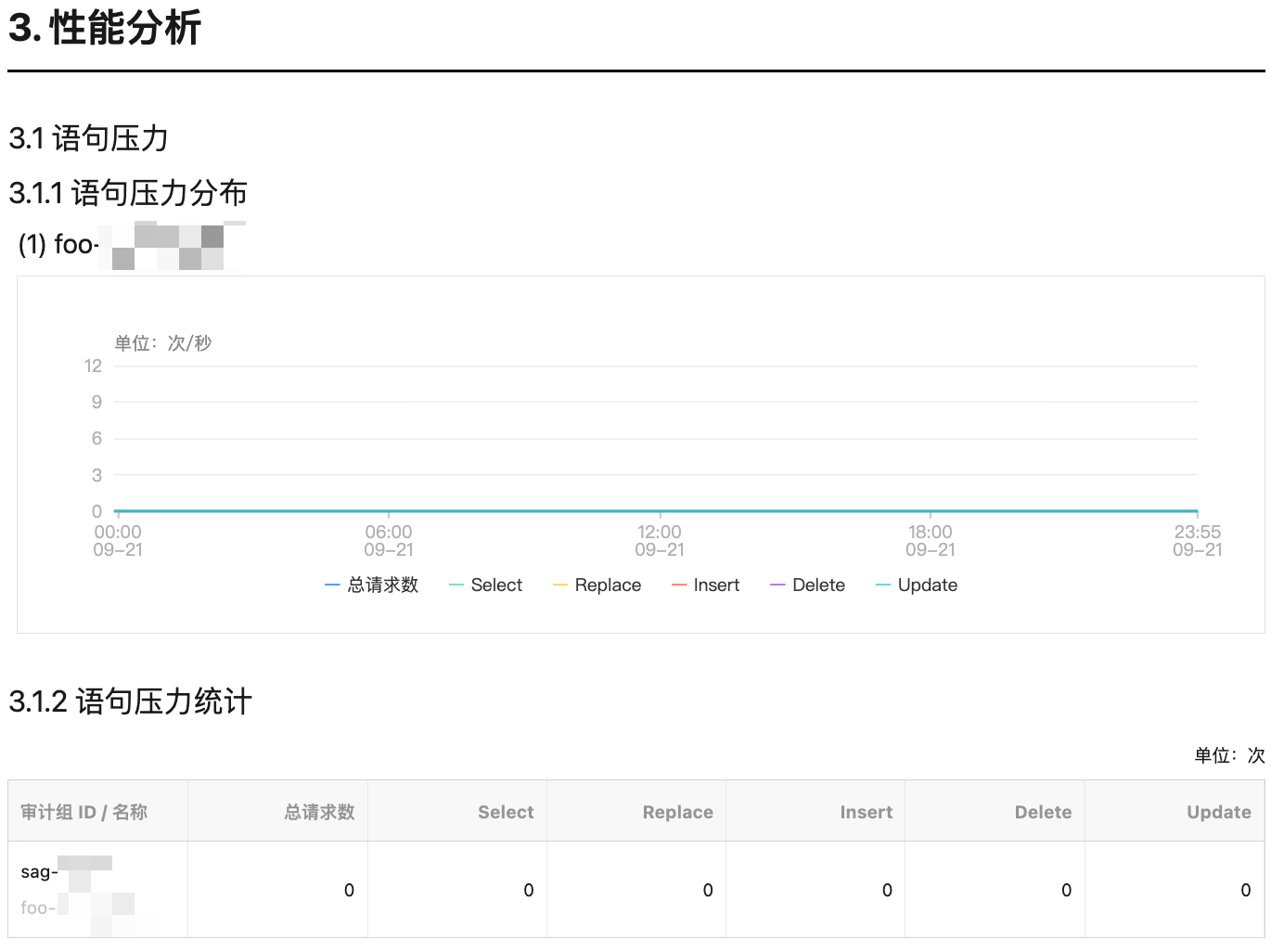Hide the Select series in chart legend
The height and width of the screenshot is (952, 1271).
point(487,585)
